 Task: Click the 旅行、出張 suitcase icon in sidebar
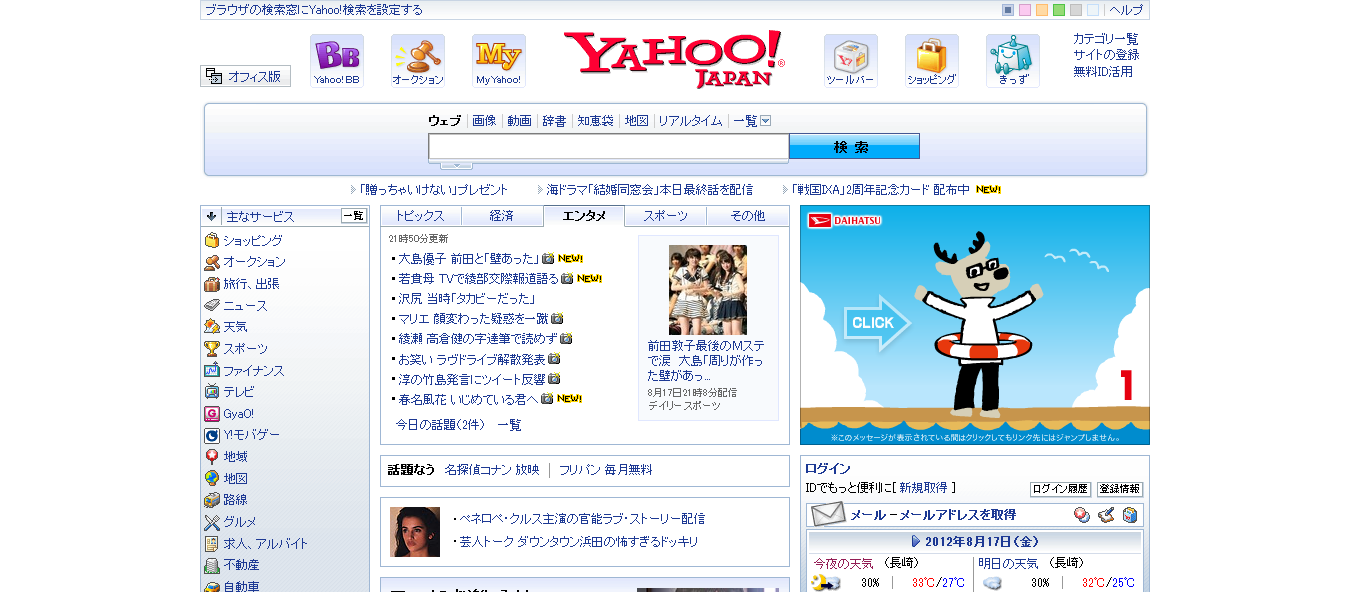pos(212,284)
